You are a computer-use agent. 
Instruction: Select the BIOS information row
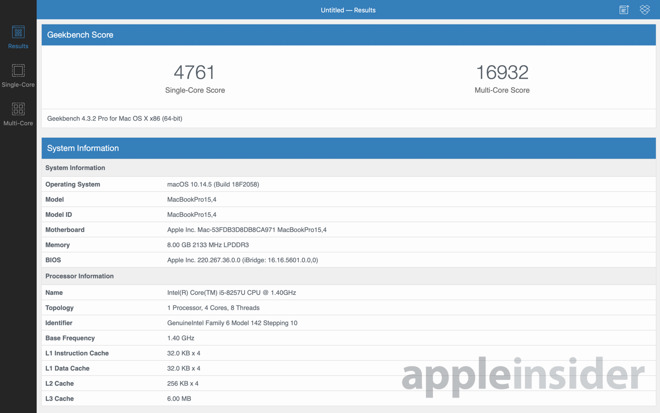(348, 260)
